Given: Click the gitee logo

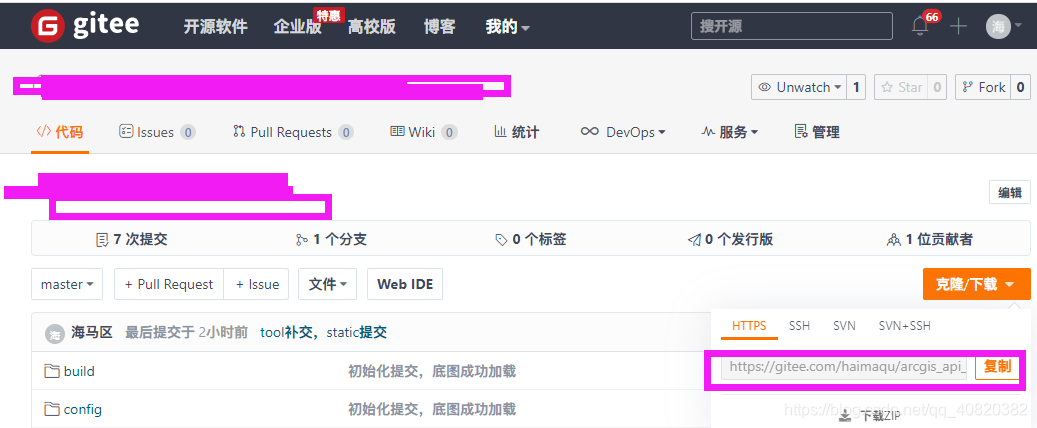Looking at the screenshot, I should (85, 26).
